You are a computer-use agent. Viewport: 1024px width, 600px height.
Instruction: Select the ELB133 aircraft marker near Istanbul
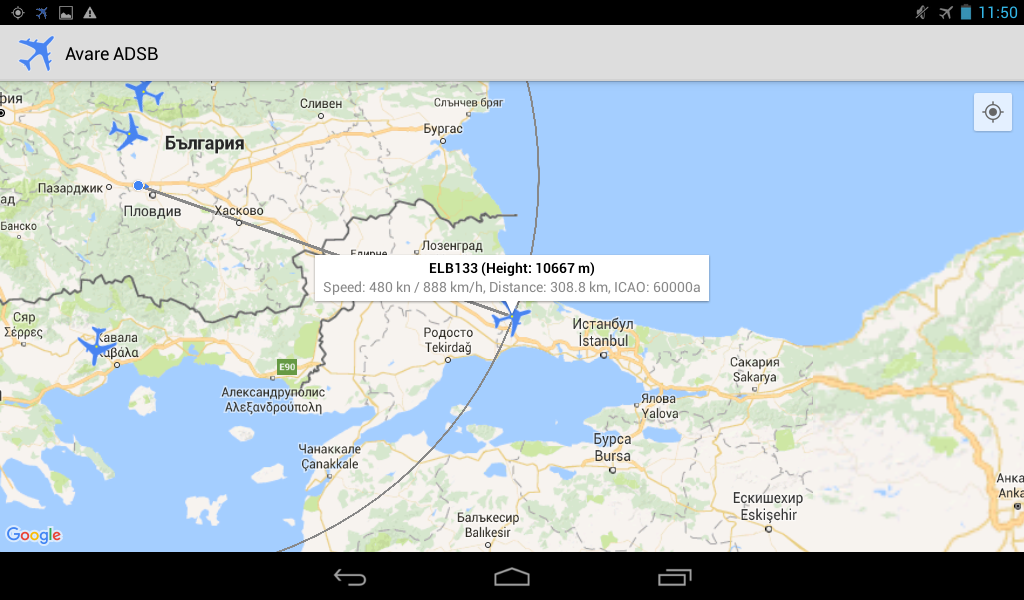pyautogui.click(x=511, y=318)
